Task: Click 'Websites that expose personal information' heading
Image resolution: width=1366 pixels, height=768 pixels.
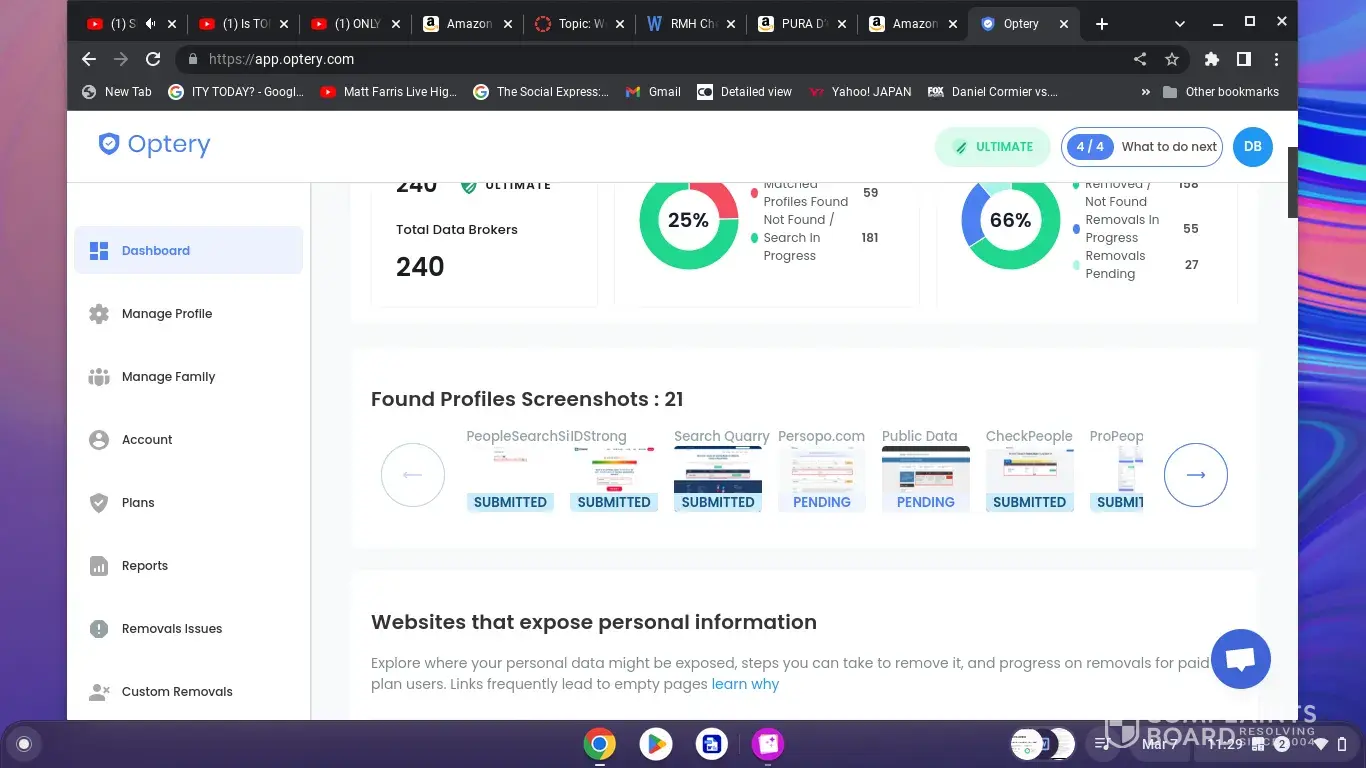Action: pyautogui.click(x=594, y=622)
